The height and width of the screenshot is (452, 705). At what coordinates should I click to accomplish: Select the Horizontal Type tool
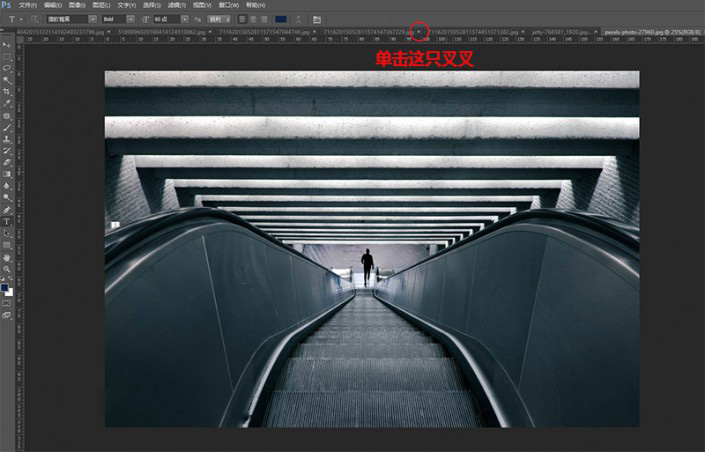pos(7,221)
